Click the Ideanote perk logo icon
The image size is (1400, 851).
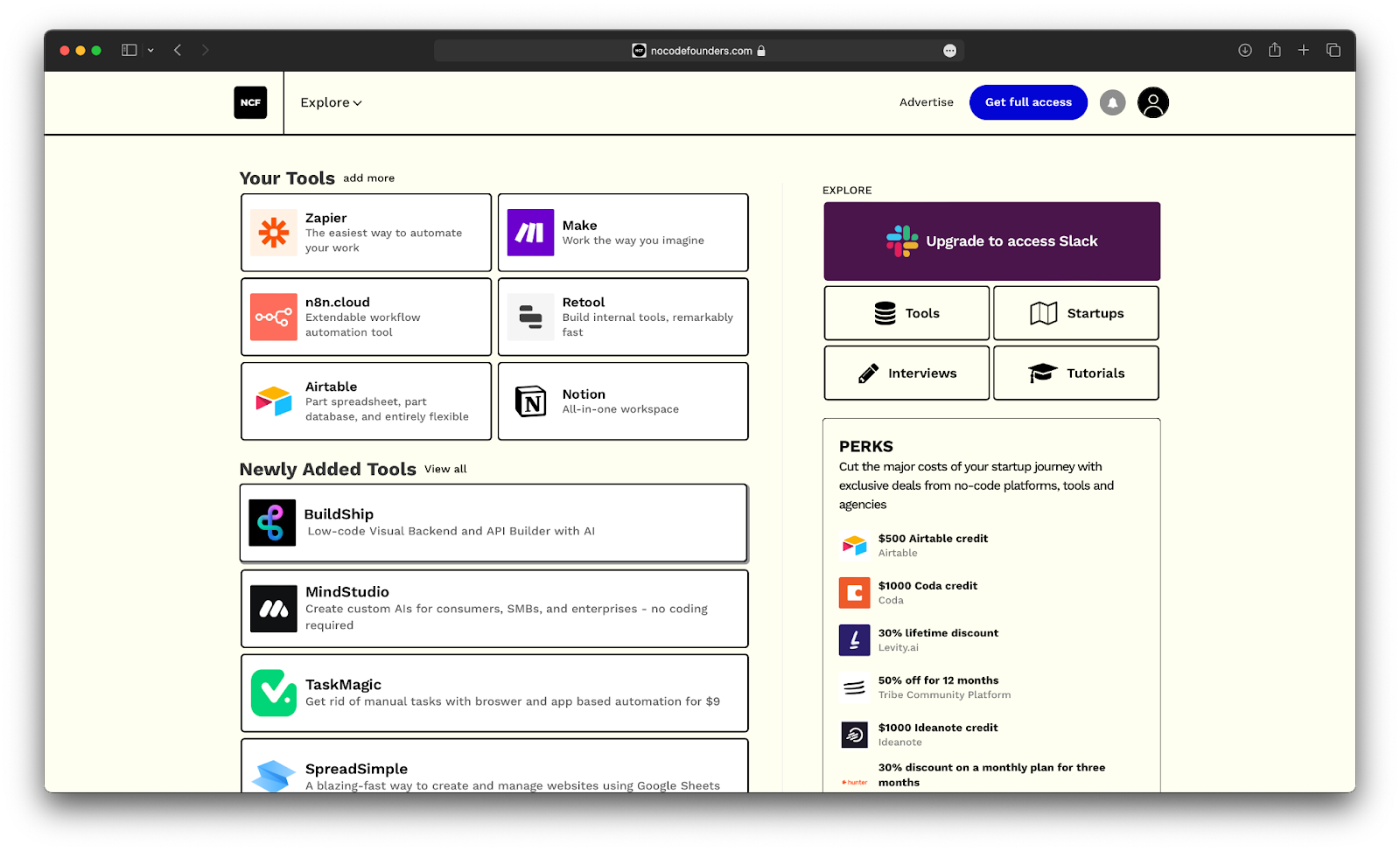[x=854, y=735]
